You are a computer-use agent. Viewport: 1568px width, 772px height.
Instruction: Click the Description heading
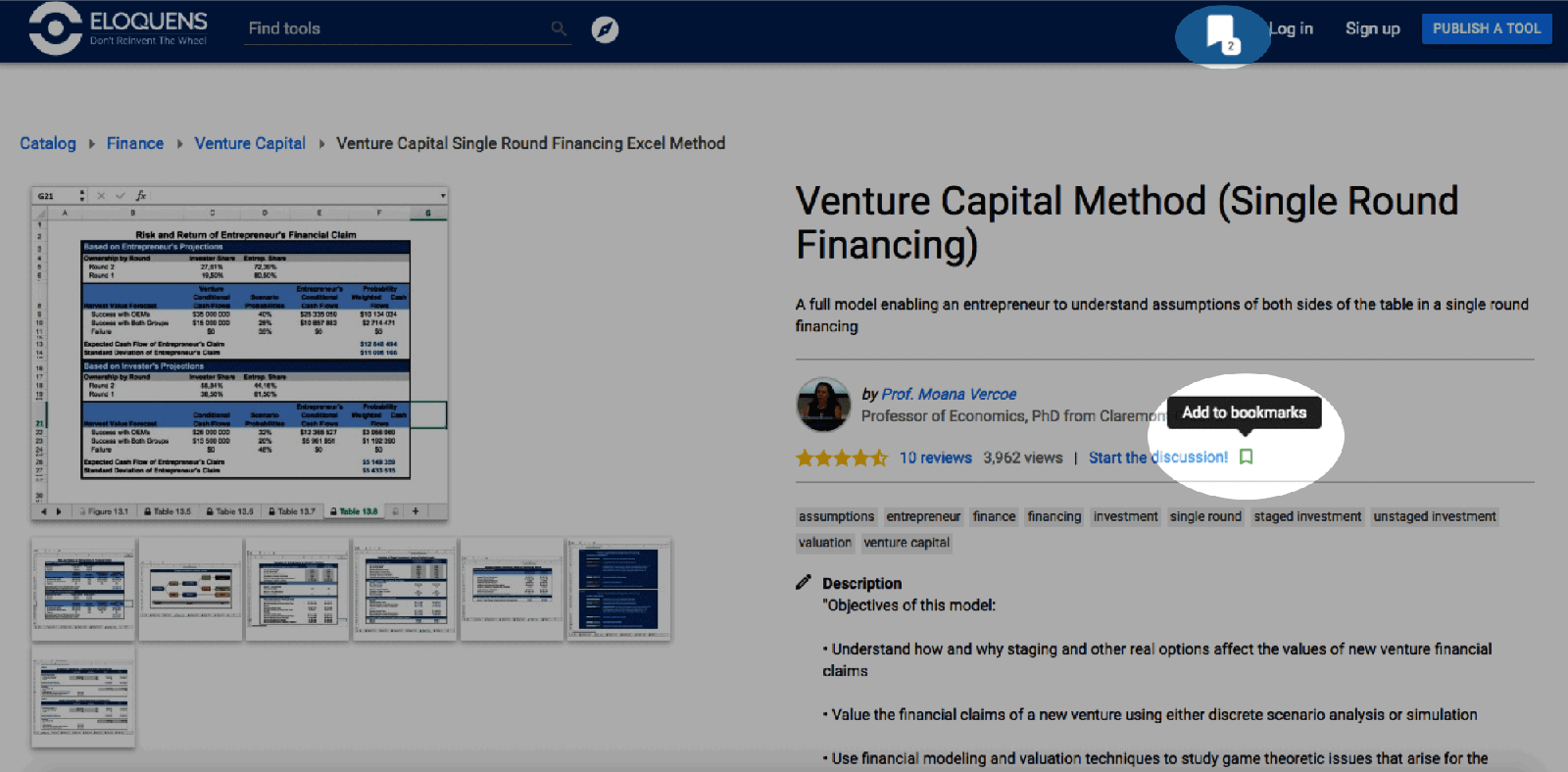pos(861,583)
